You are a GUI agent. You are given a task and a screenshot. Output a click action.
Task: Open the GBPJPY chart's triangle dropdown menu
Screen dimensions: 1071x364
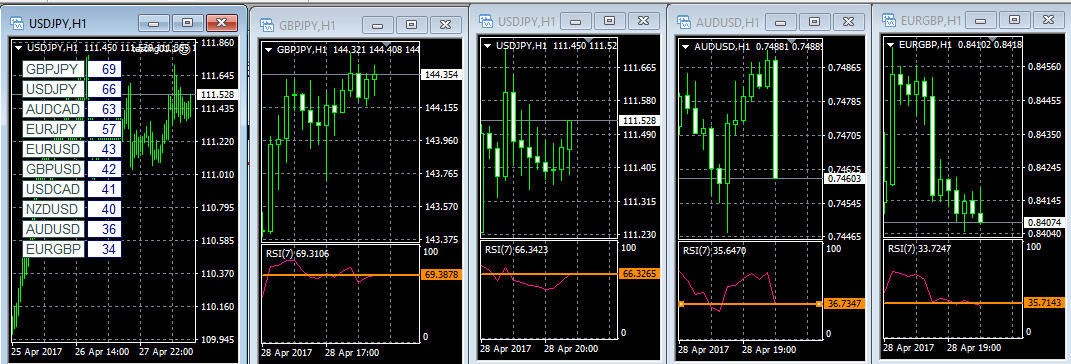(x=269, y=49)
